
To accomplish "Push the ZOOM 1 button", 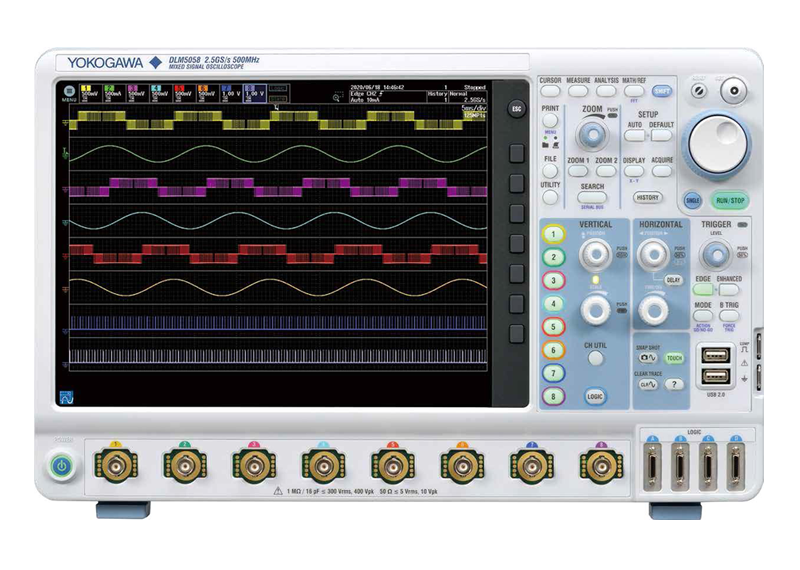I will coord(578,171).
